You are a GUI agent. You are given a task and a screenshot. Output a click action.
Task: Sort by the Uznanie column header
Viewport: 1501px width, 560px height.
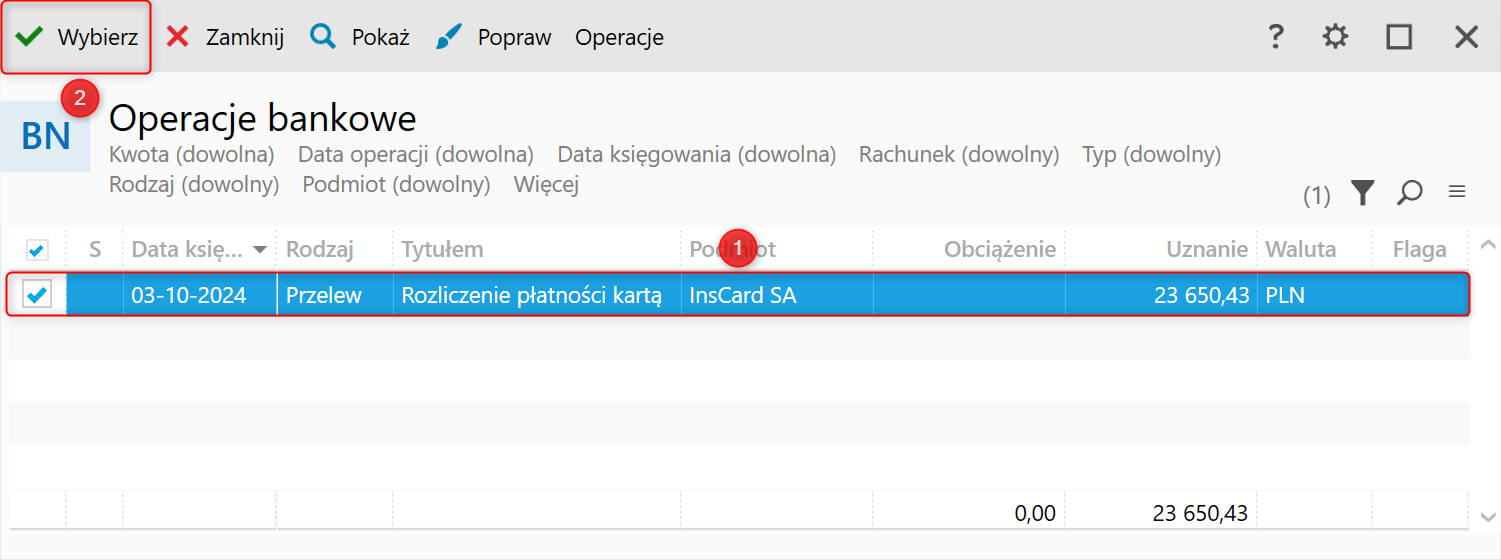point(1207,250)
